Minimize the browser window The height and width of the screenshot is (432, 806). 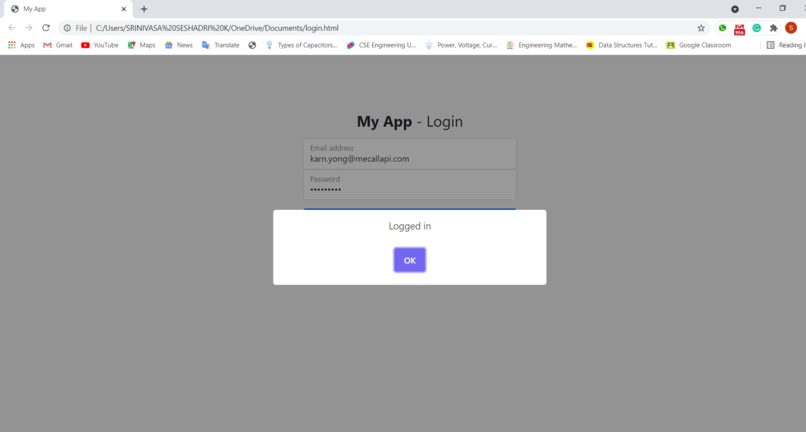(759, 8)
